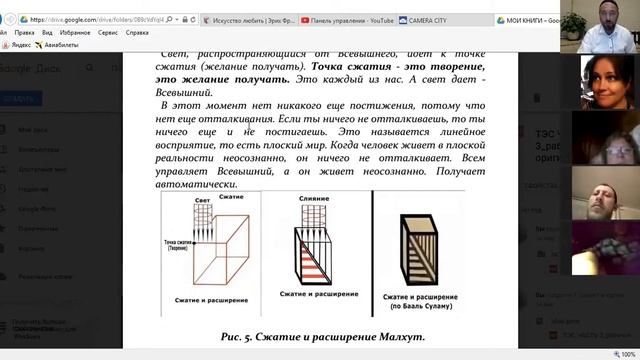Screen dimensions: 640x360
Task: Open the Яндекс favorites bookmark
Action: pos(16,45)
